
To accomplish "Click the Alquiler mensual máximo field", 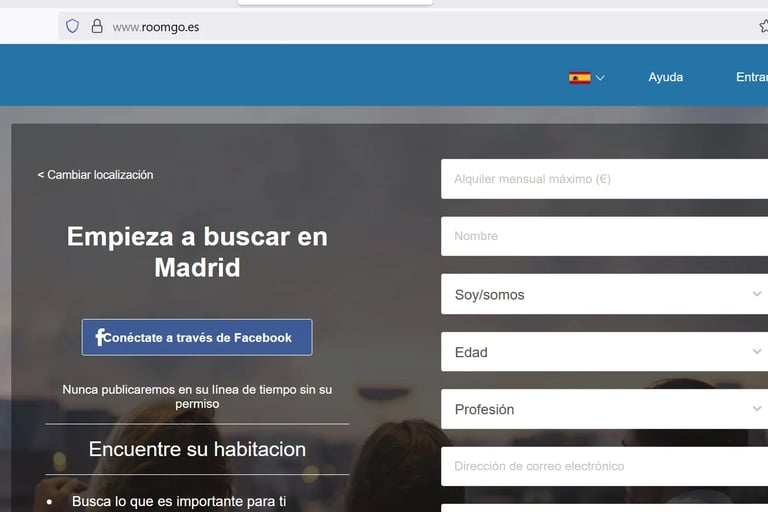I will click(604, 179).
